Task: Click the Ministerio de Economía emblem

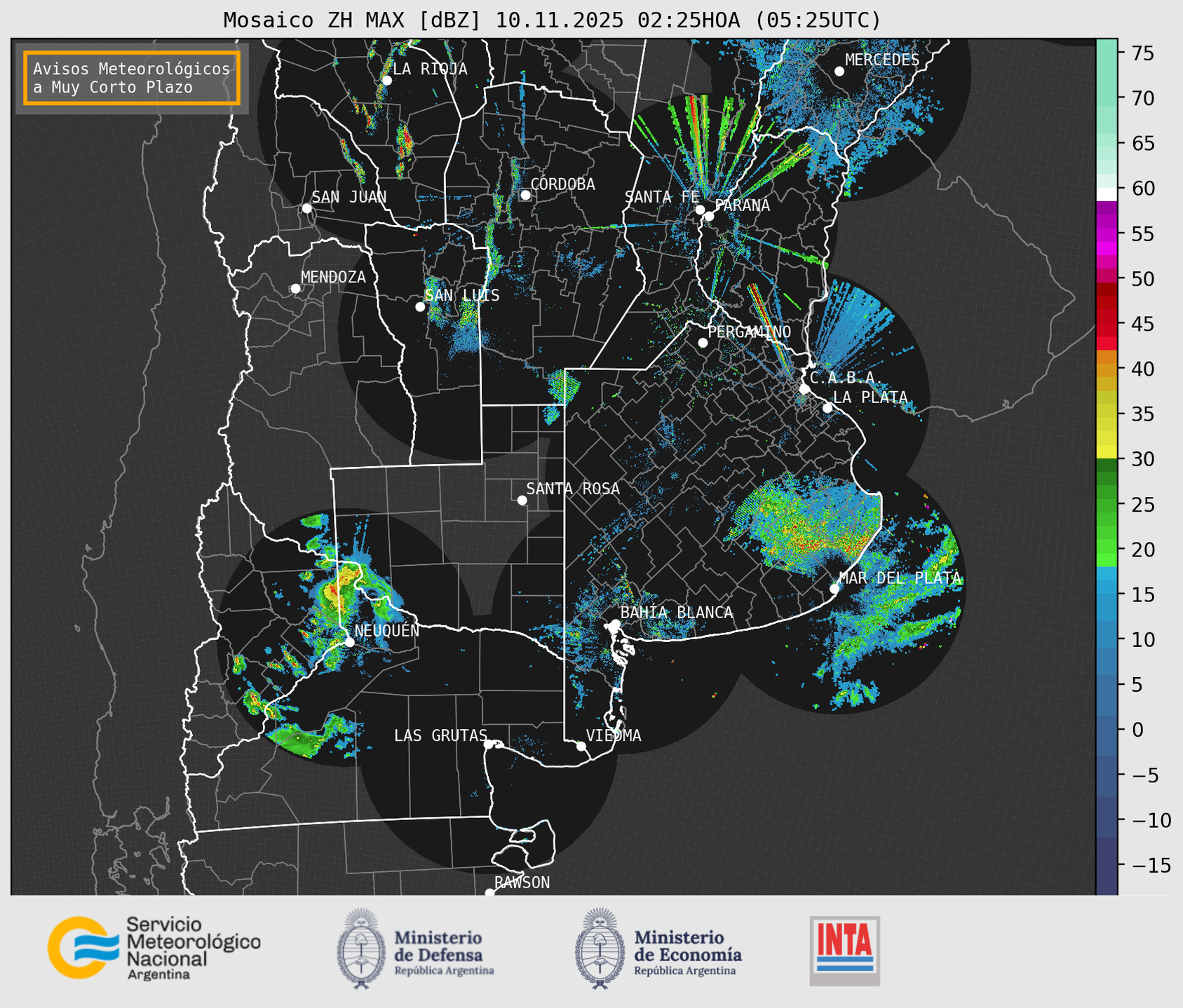Action: click(x=600, y=949)
